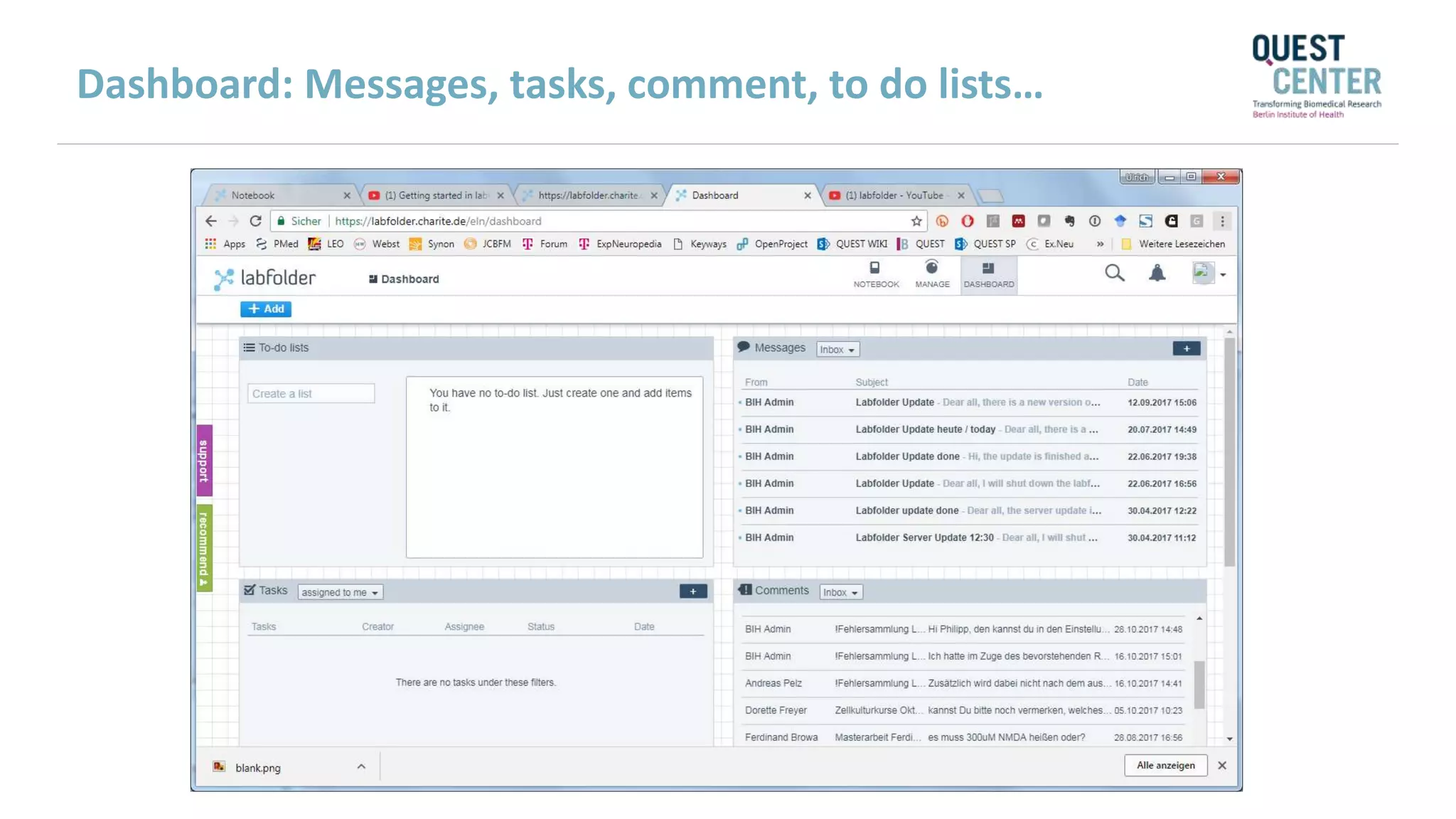Click the blue Add button
Image resolution: width=1456 pixels, height=819 pixels.
point(266,309)
